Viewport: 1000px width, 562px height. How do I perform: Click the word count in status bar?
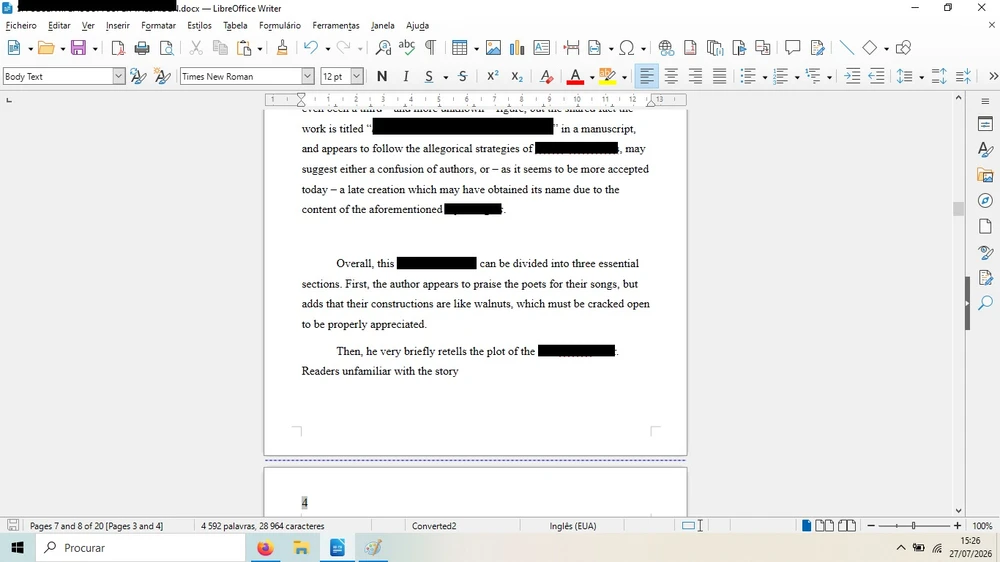(263, 526)
